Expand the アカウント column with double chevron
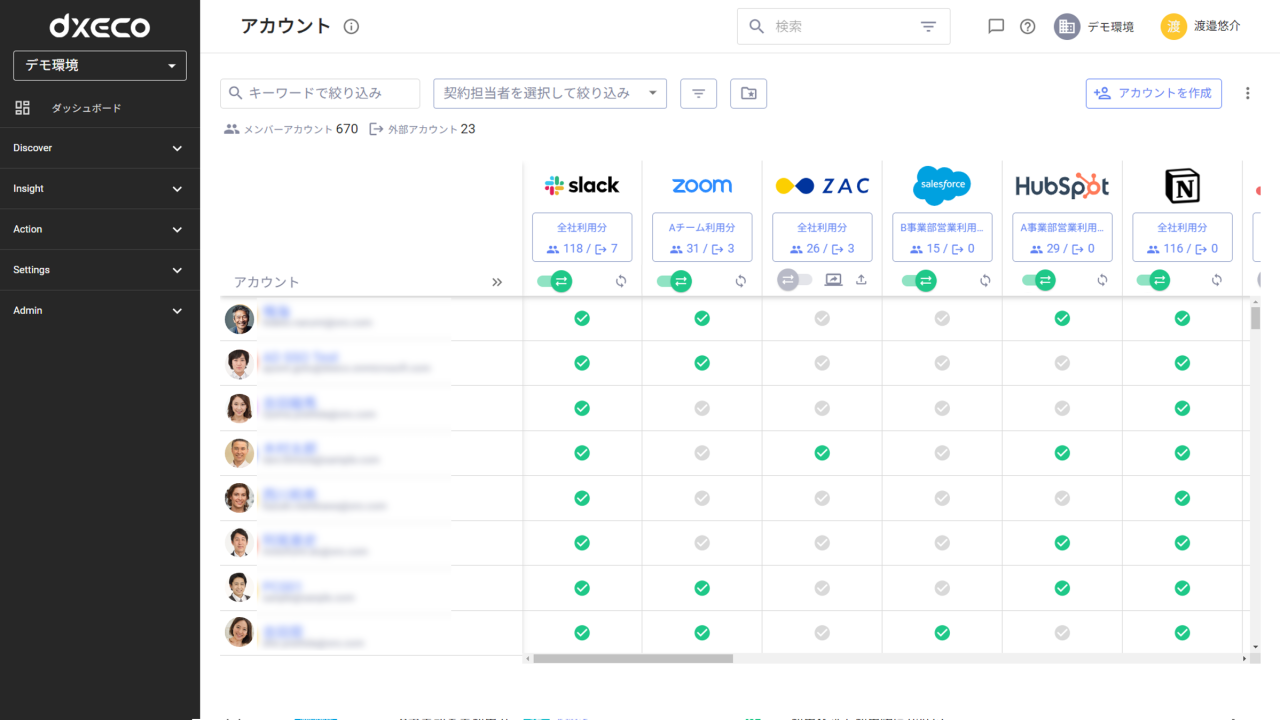This screenshot has height=720, width=1280. point(497,283)
